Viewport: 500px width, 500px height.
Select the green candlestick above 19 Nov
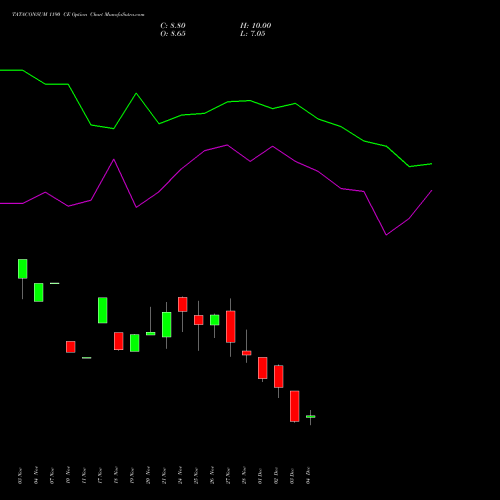[x=135, y=343]
